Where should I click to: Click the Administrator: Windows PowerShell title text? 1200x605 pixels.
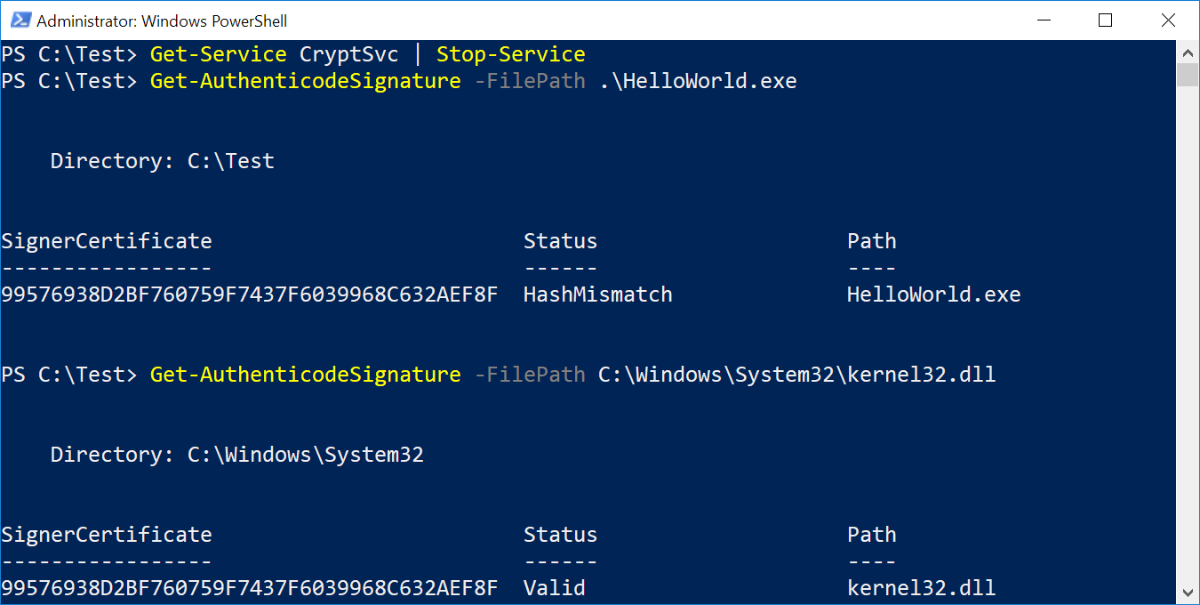(161, 20)
